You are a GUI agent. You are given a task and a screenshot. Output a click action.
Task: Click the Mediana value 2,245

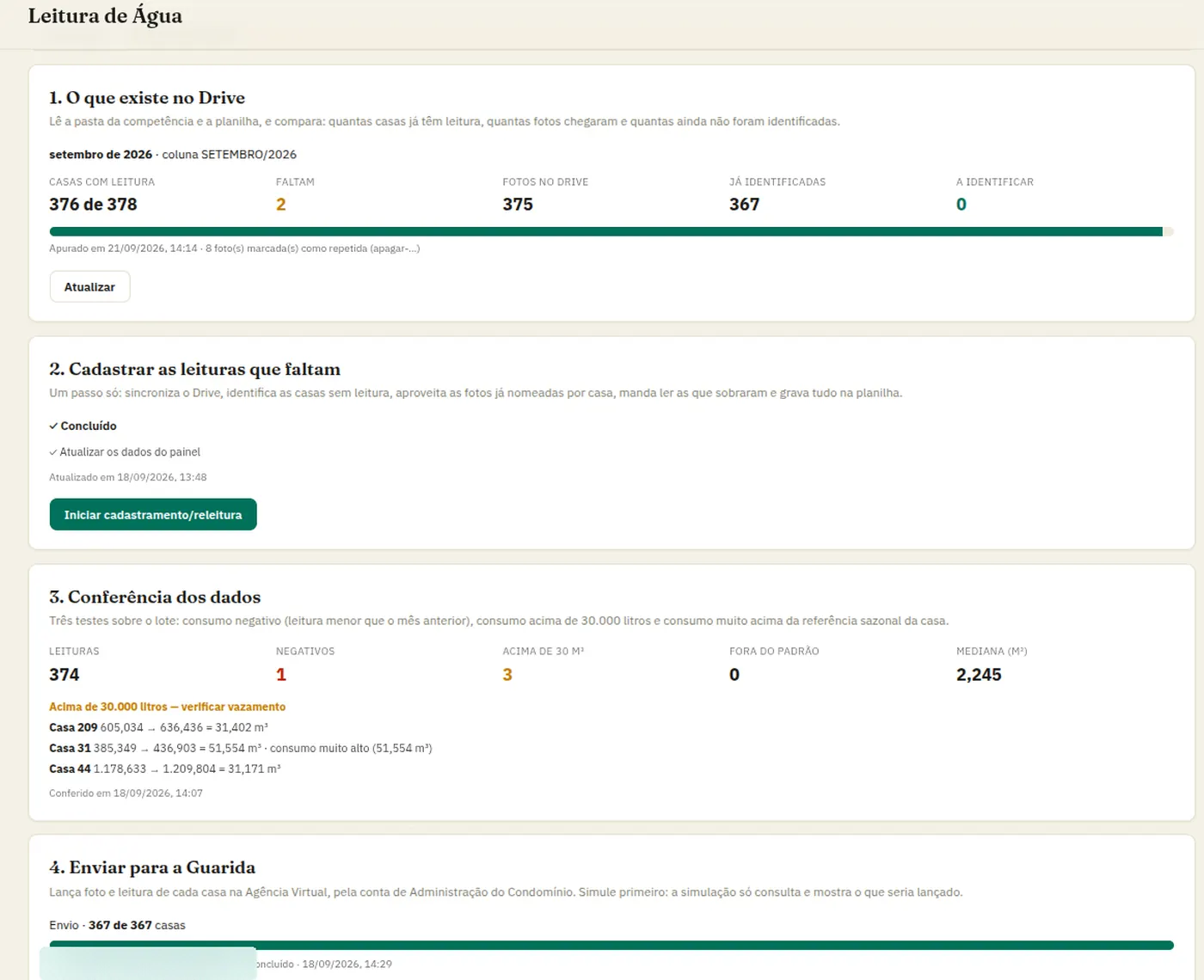979,675
